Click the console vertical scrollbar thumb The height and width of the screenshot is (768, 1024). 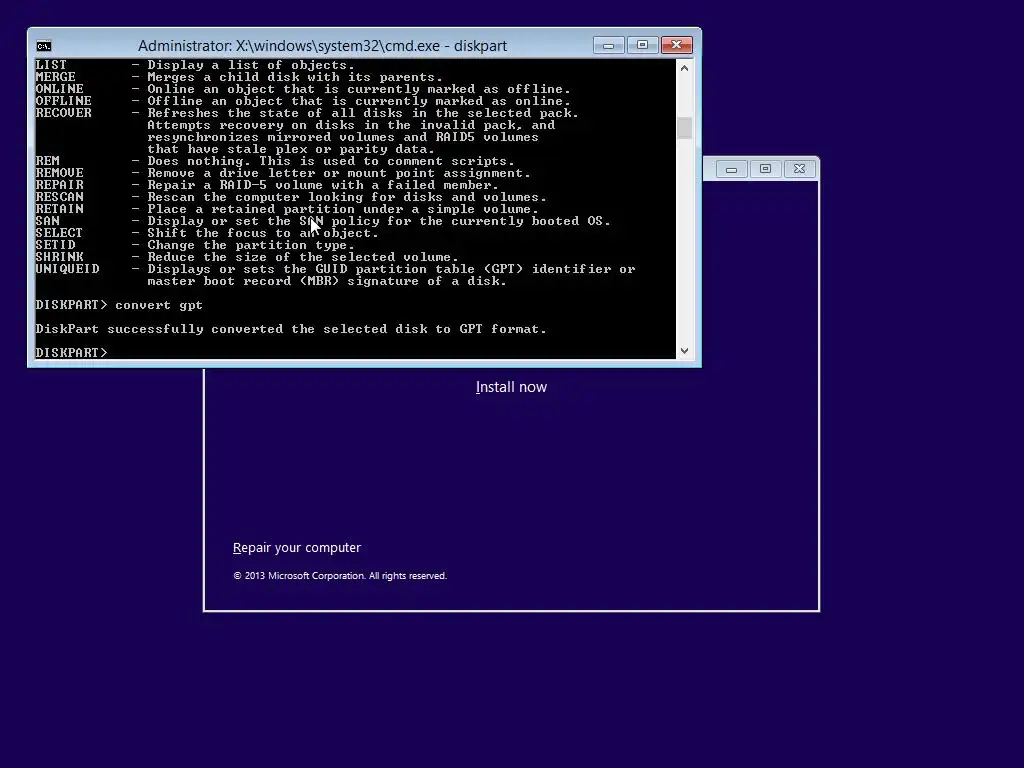click(684, 128)
